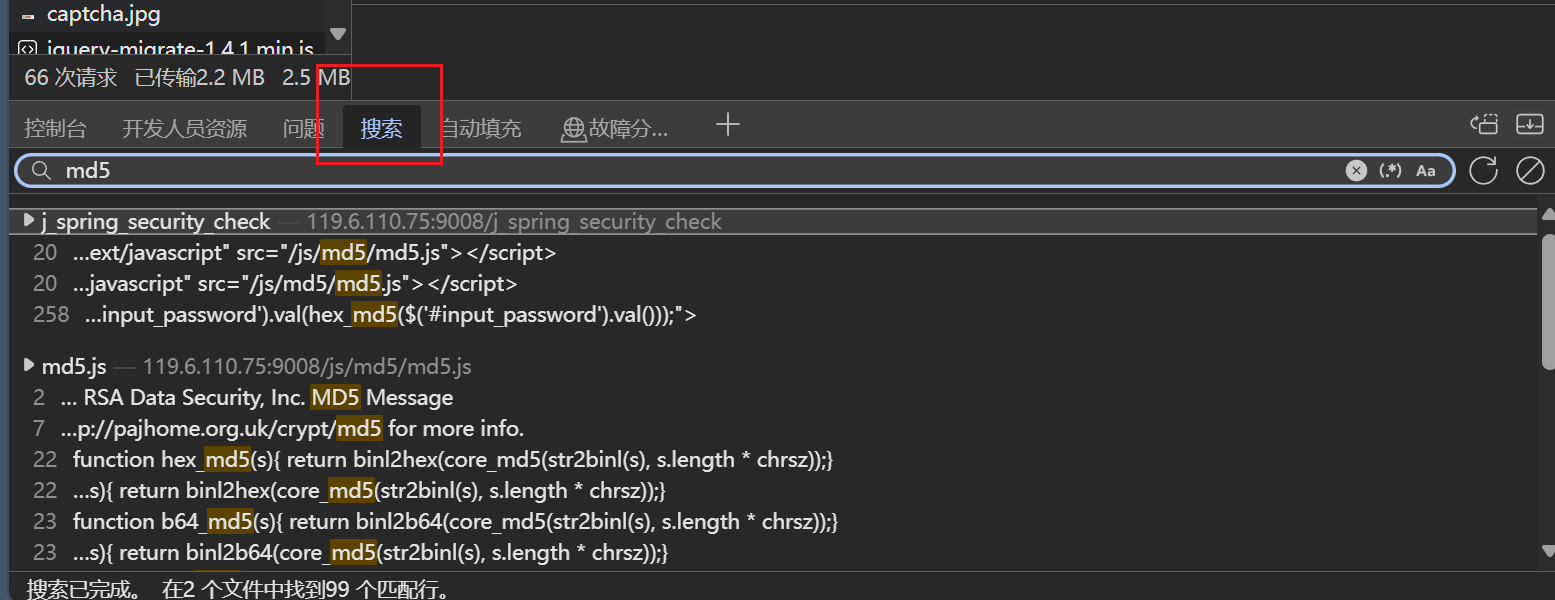Add a new drawer tool with plus
This screenshot has height=600, width=1555.
pyautogui.click(x=728, y=125)
